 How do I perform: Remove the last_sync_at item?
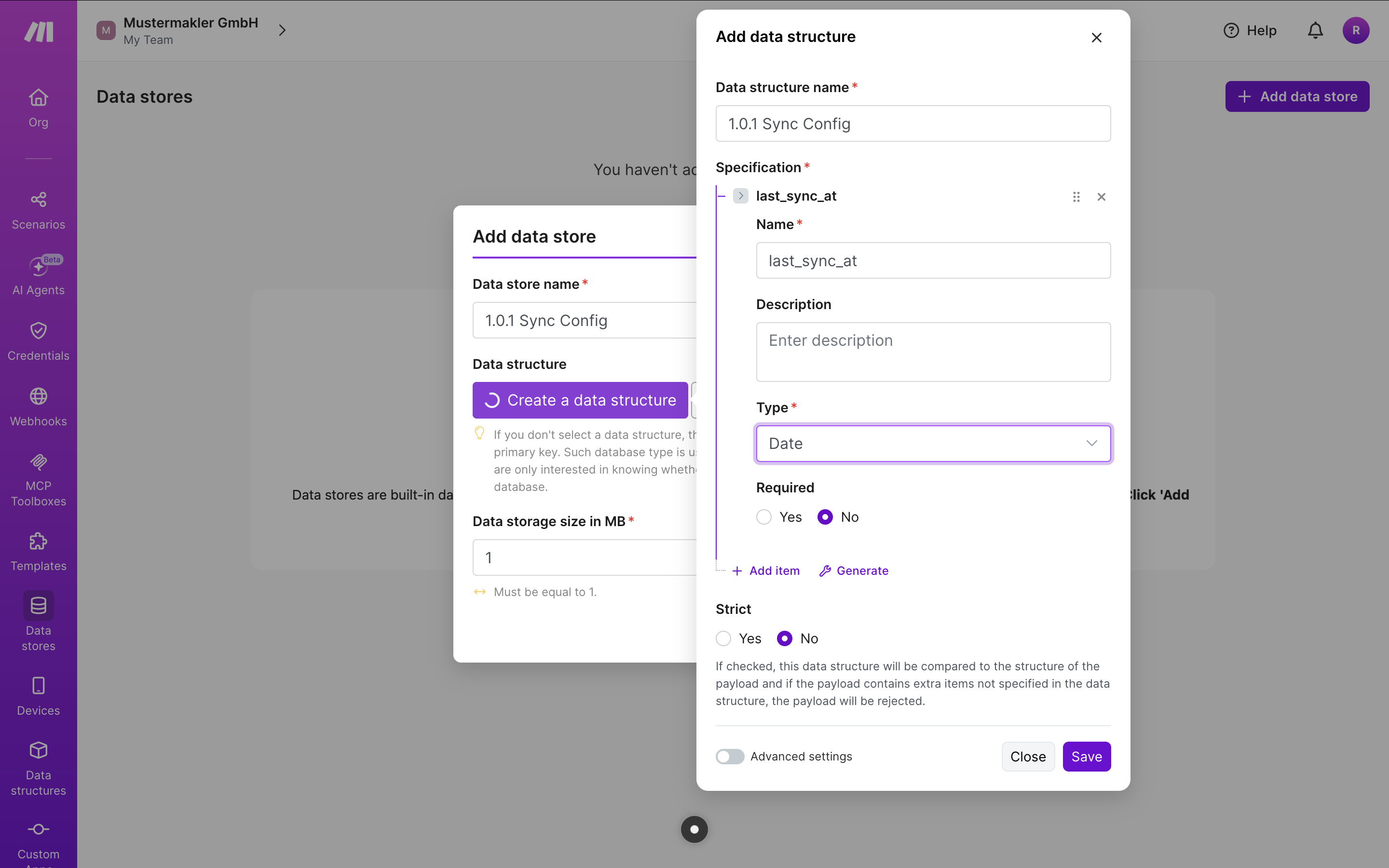point(1101,197)
